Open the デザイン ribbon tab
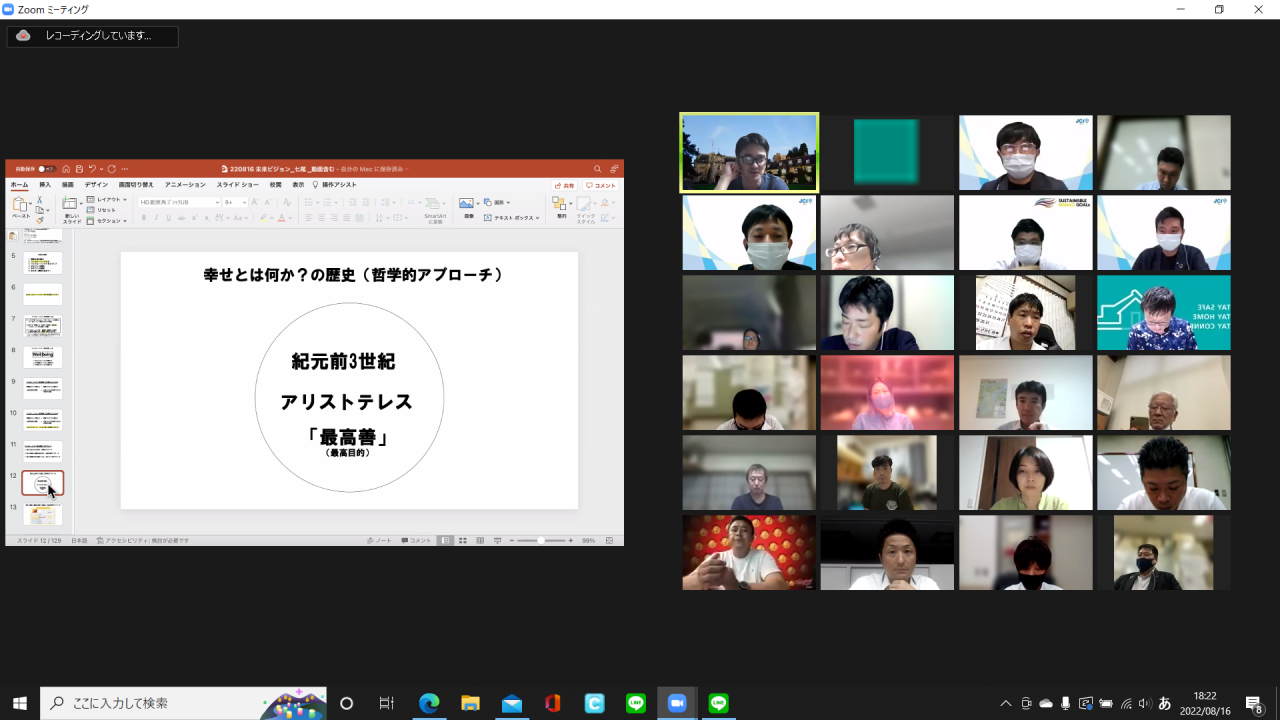1280x720 pixels. pyautogui.click(x=96, y=185)
